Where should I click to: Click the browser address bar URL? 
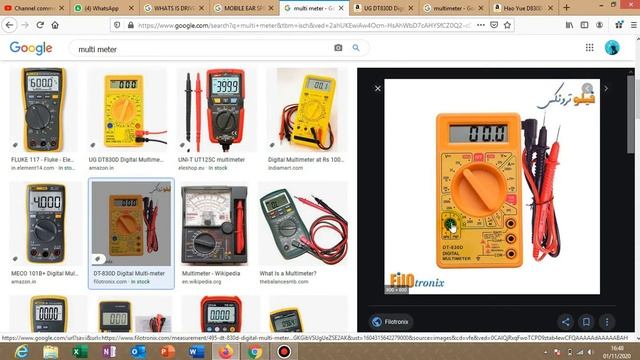pos(304,25)
